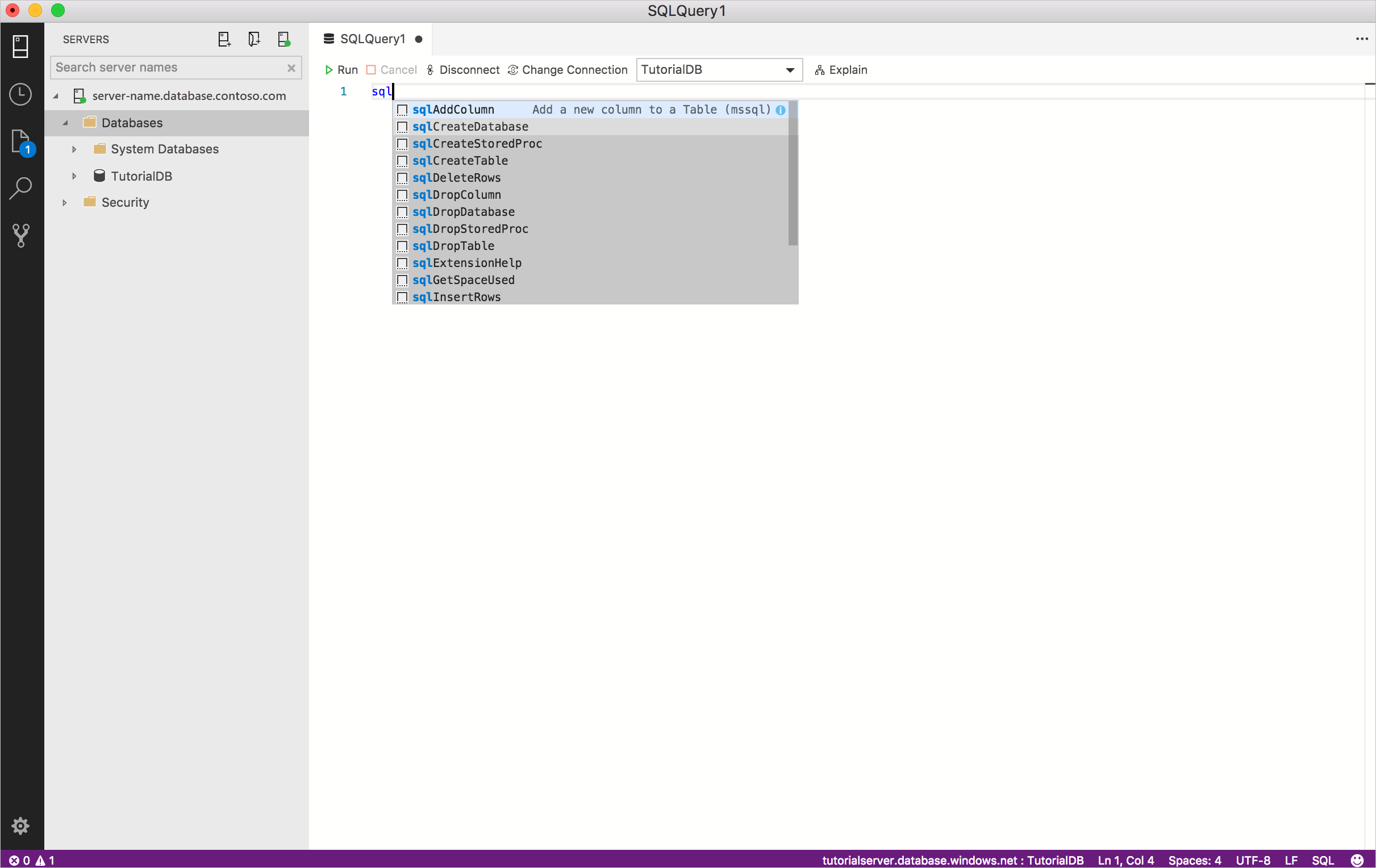The height and width of the screenshot is (868, 1376).
Task: Toggle the sqlCreateDatabase checkbox in autocomplete
Action: point(404,126)
